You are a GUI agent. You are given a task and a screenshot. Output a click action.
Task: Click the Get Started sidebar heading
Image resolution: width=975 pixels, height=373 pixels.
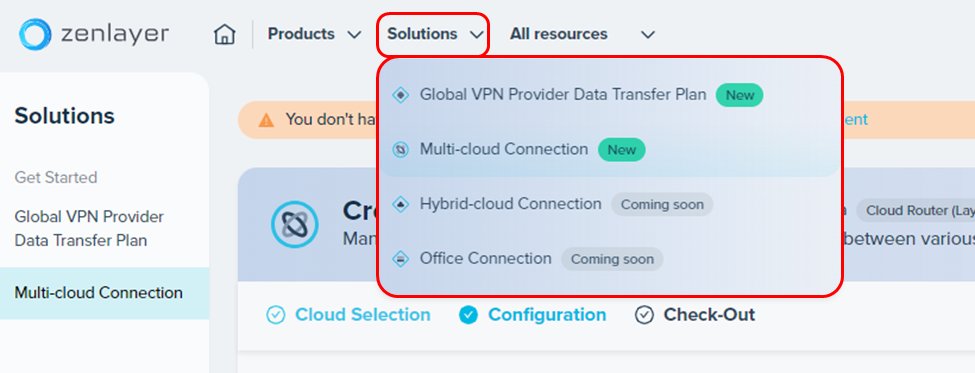pyautogui.click(x=56, y=178)
